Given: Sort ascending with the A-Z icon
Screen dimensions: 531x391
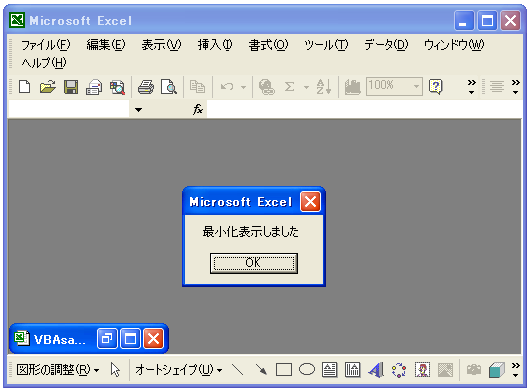Looking at the screenshot, I should 324,87.
